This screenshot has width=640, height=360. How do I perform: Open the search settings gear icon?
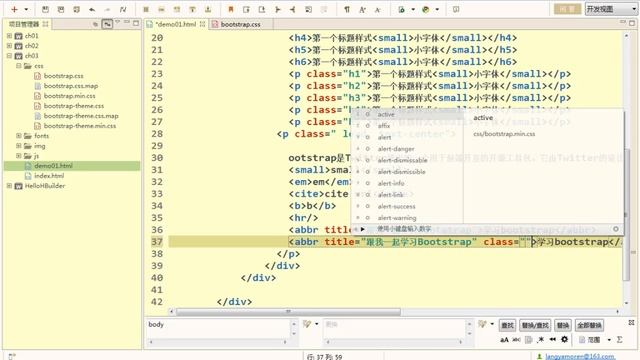pos(564,339)
